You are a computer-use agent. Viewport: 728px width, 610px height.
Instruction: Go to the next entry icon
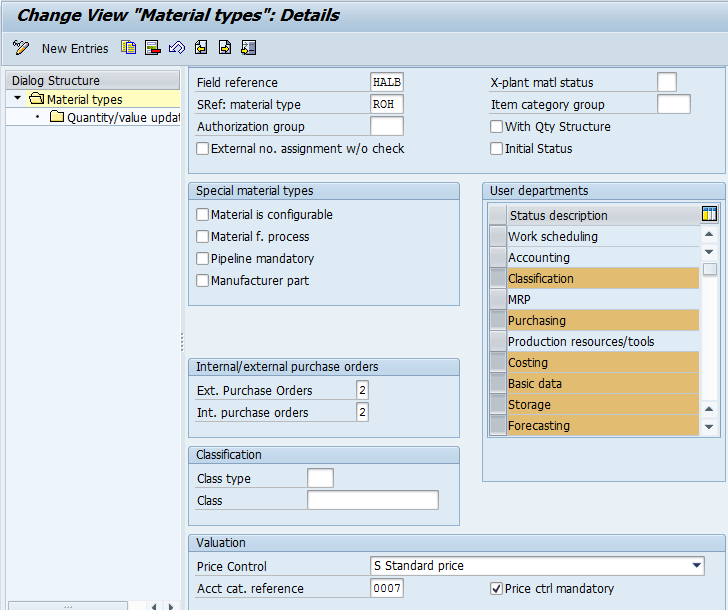225,48
